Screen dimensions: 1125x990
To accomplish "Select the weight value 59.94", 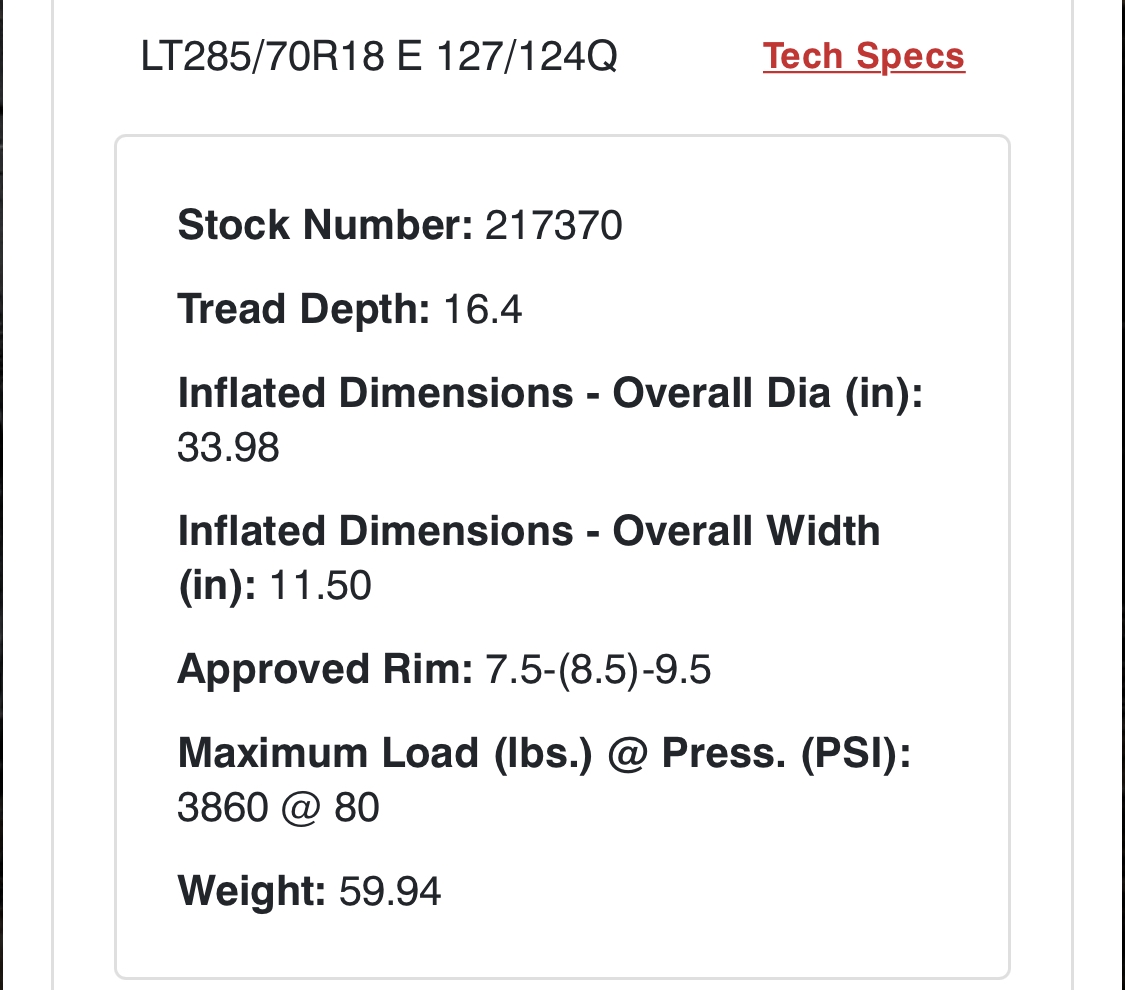I will point(390,891).
